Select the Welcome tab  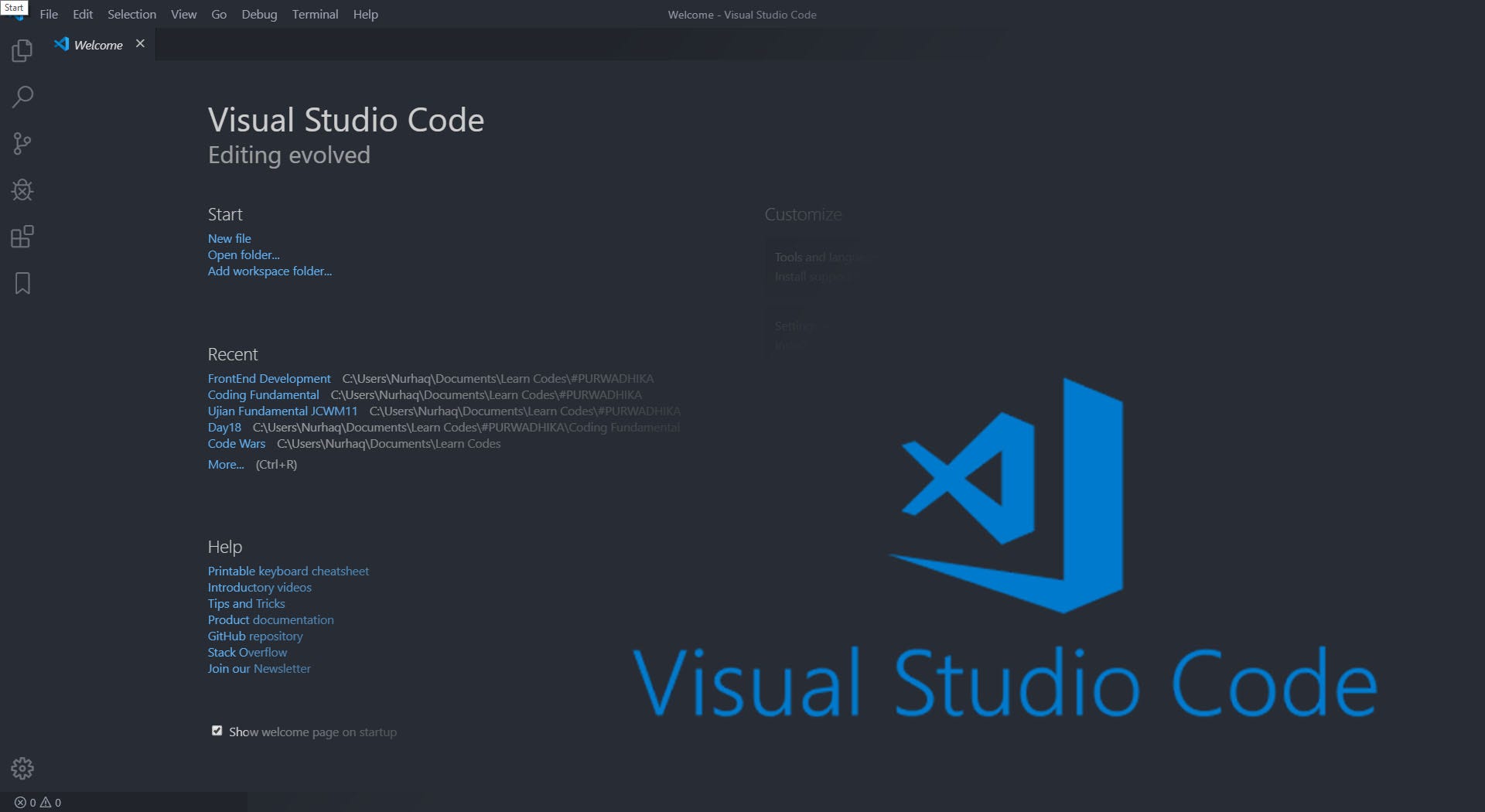97,44
